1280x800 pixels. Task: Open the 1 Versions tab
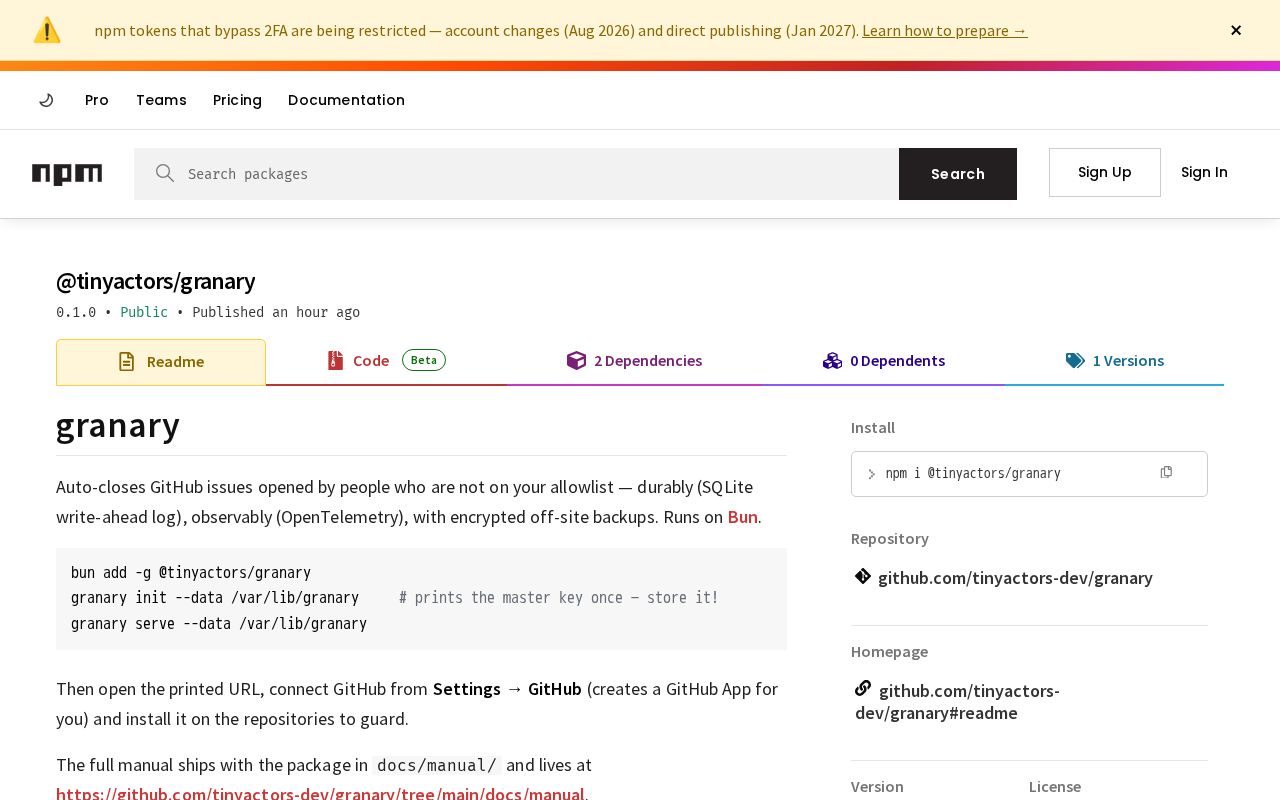tap(1115, 361)
